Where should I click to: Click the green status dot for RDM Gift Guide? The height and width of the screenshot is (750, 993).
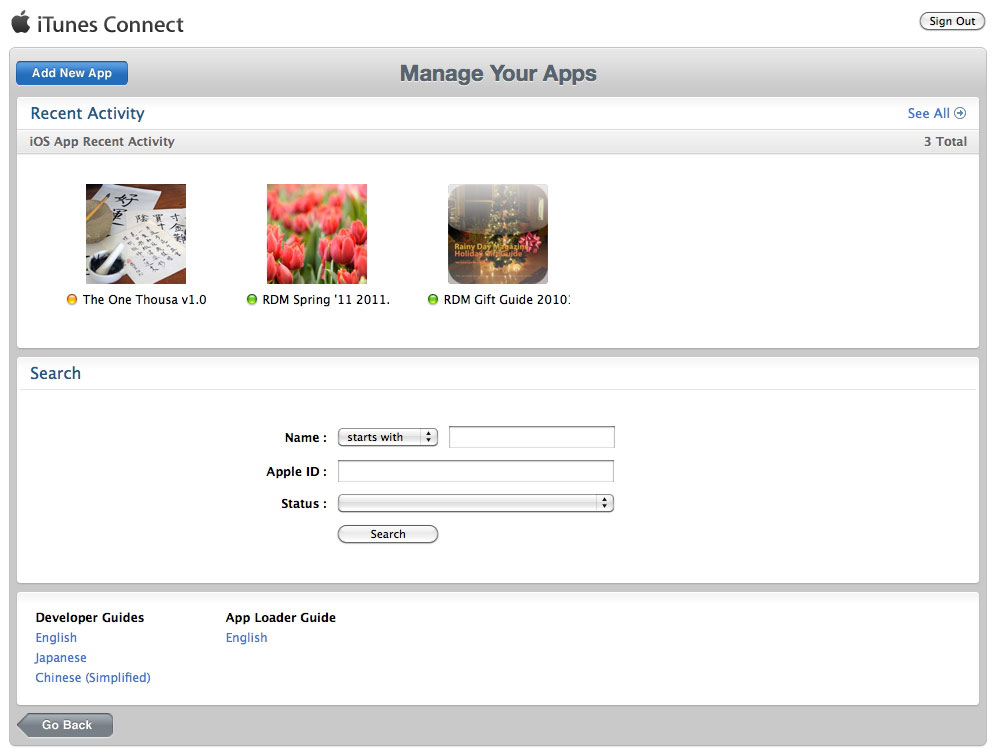coord(433,300)
